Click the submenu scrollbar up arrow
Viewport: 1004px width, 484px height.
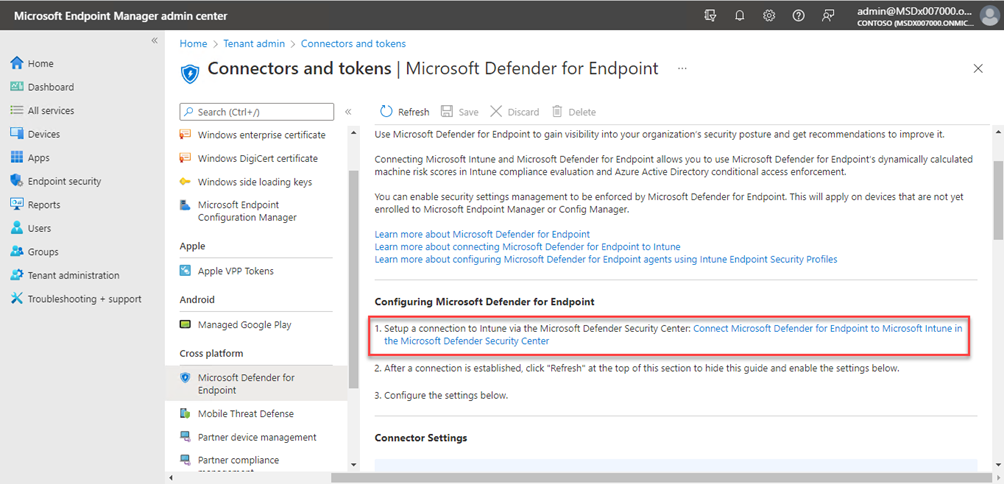click(353, 132)
